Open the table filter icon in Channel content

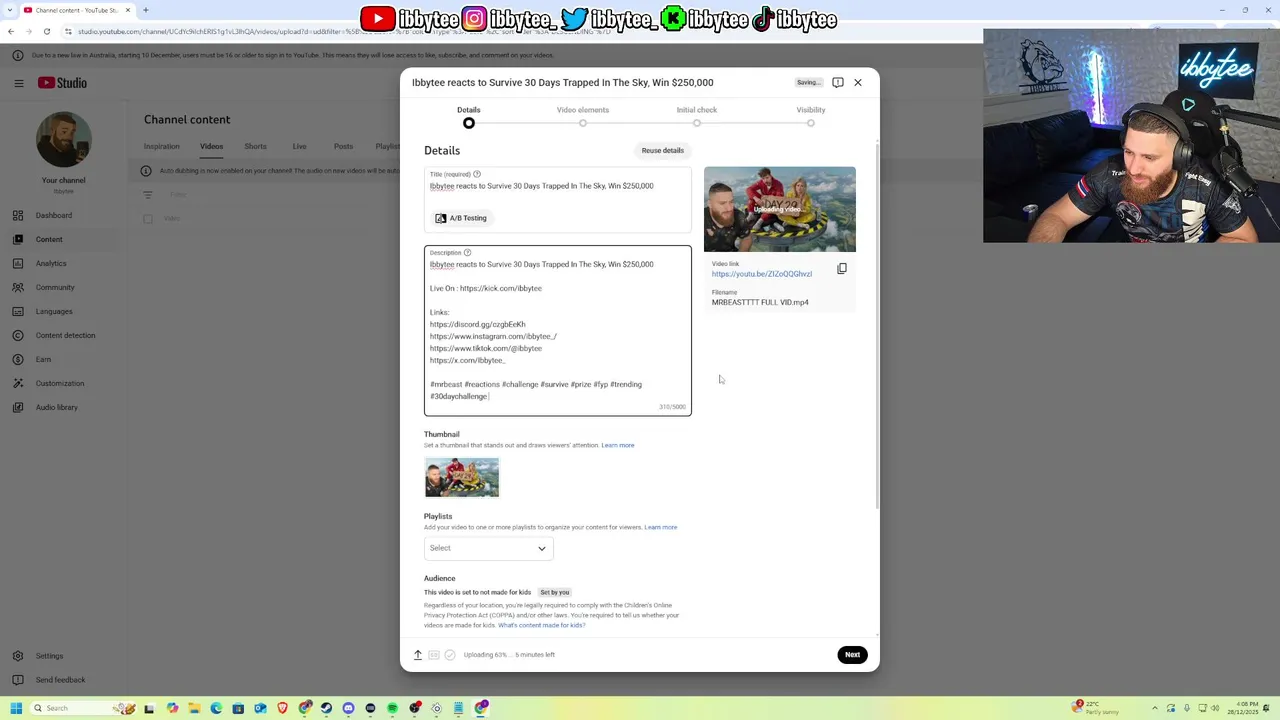(148, 194)
